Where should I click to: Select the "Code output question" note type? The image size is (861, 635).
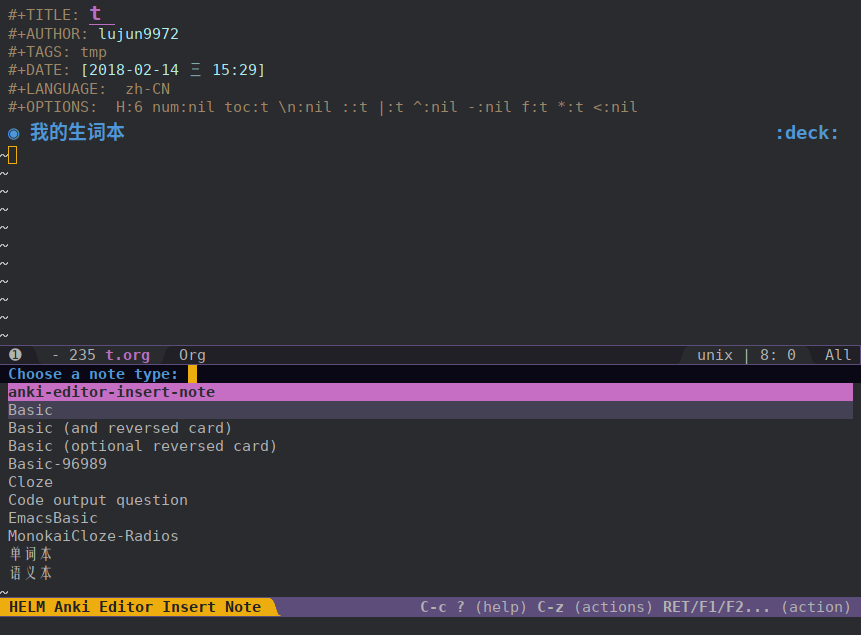[x=95, y=499]
